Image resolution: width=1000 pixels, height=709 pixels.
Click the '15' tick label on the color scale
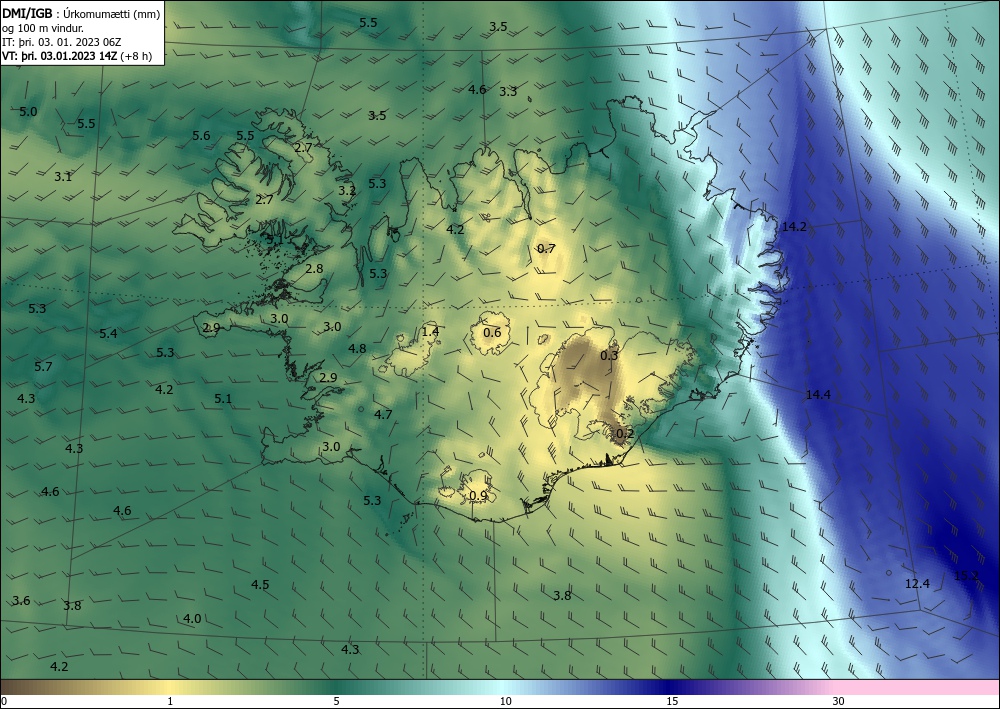click(672, 702)
